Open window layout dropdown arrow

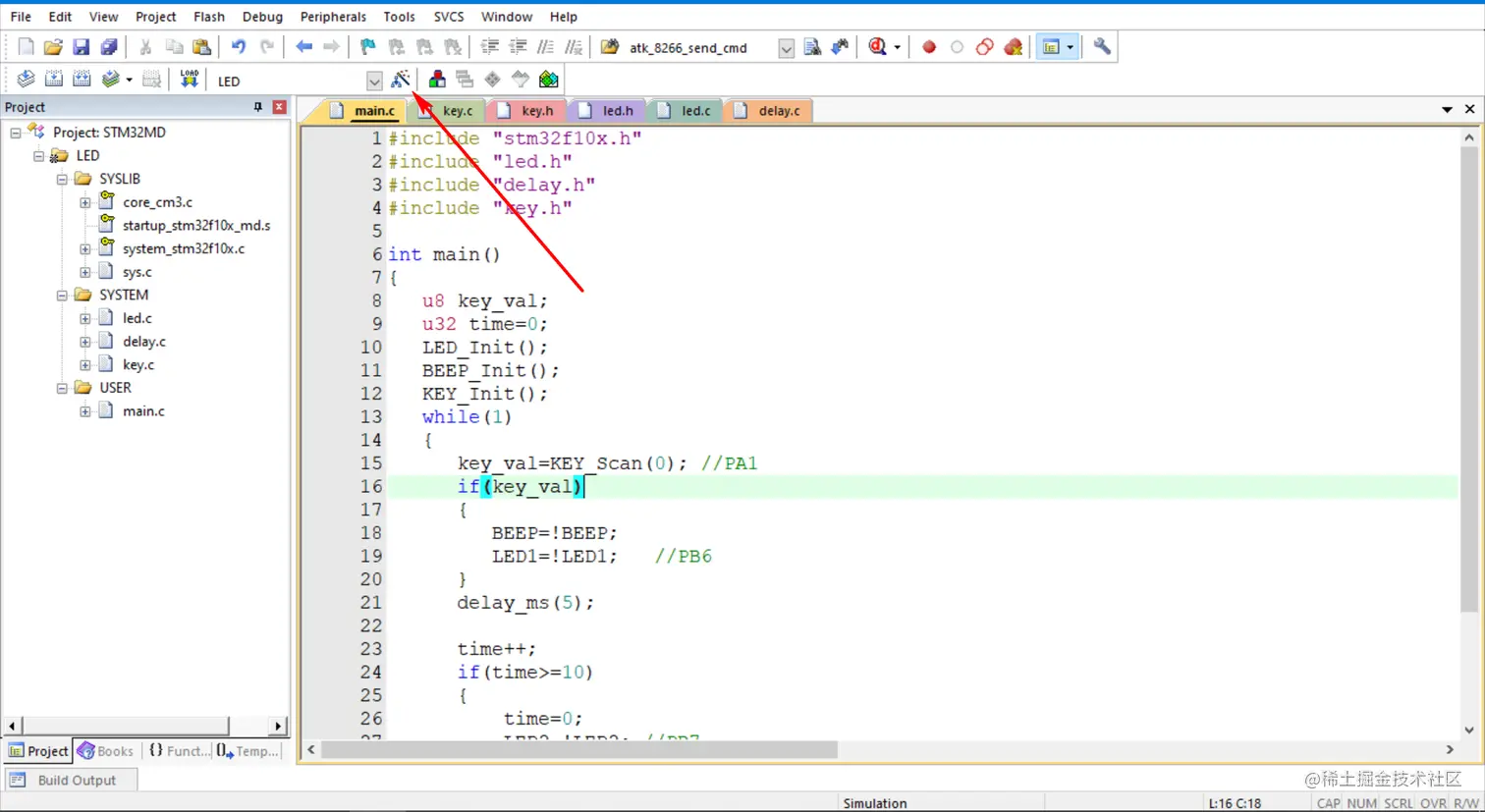(x=1070, y=47)
